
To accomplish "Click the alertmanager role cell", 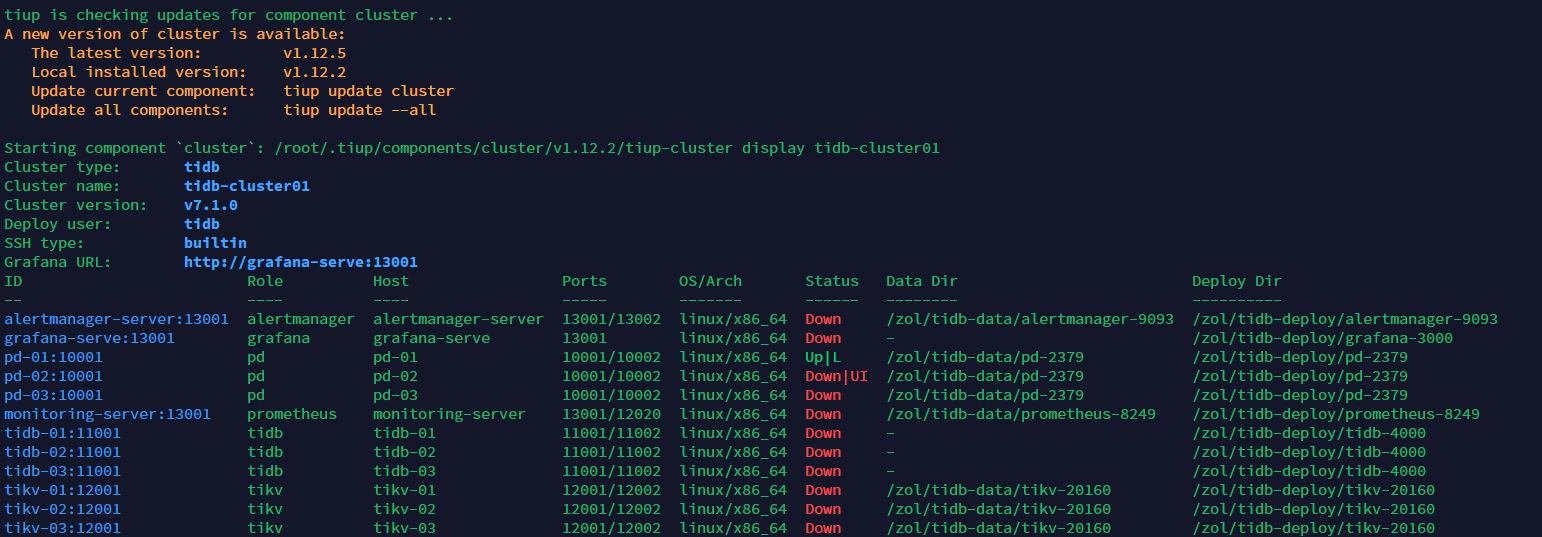I will pos(301,319).
